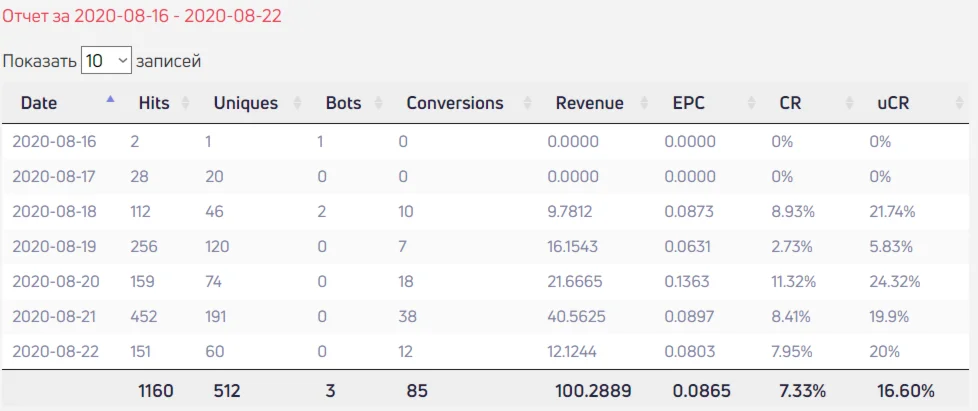
Task: Sort the table by Conversions column
Action: point(455,103)
